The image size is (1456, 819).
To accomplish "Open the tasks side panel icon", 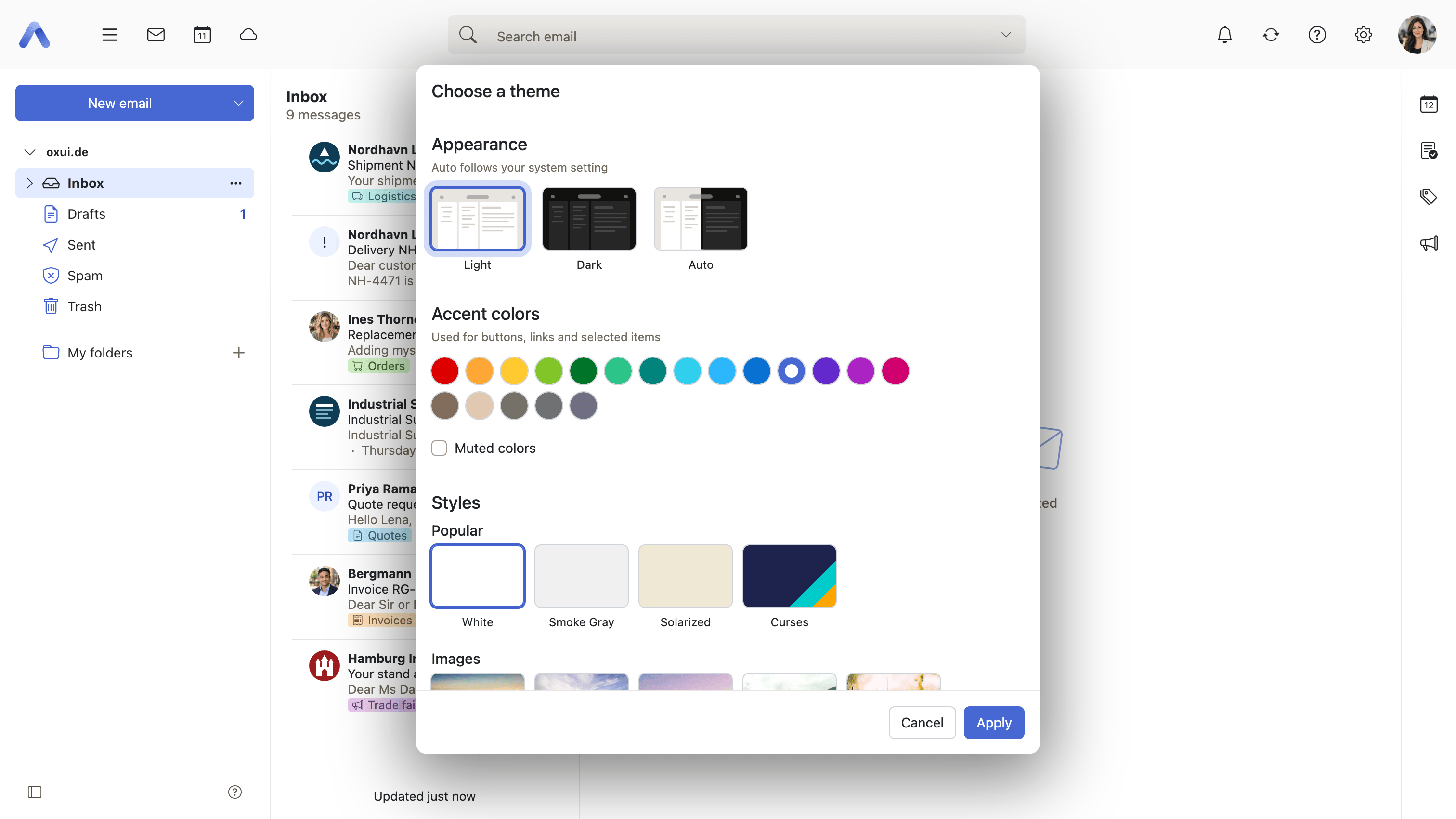I will click(x=1429, y=151).
